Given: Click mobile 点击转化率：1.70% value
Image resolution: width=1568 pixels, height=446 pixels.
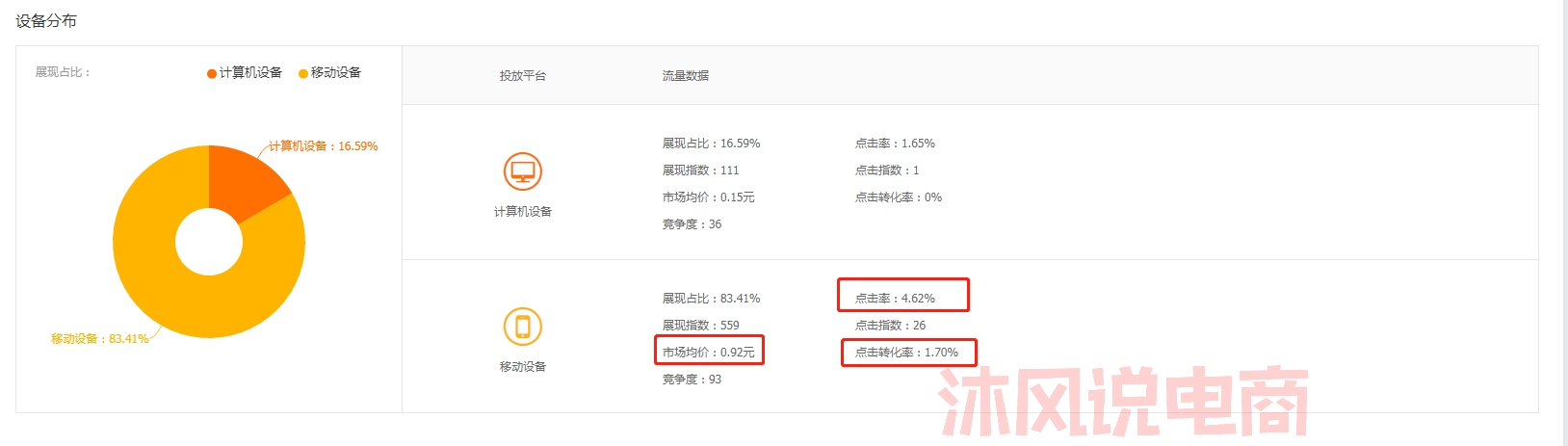Looking at the screenshot, I should [x=906, y=353].
